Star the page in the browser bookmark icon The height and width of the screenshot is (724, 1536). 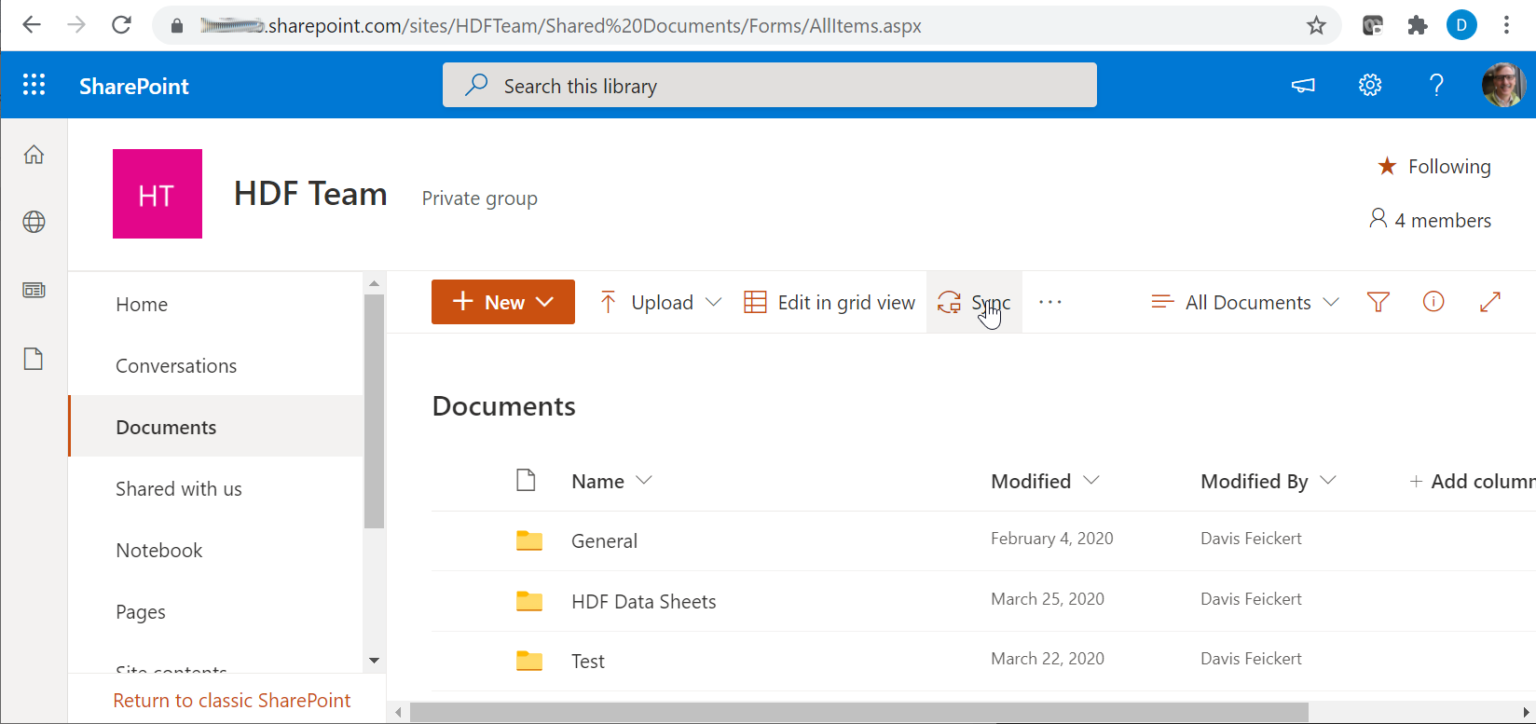tap(1316, 25)
